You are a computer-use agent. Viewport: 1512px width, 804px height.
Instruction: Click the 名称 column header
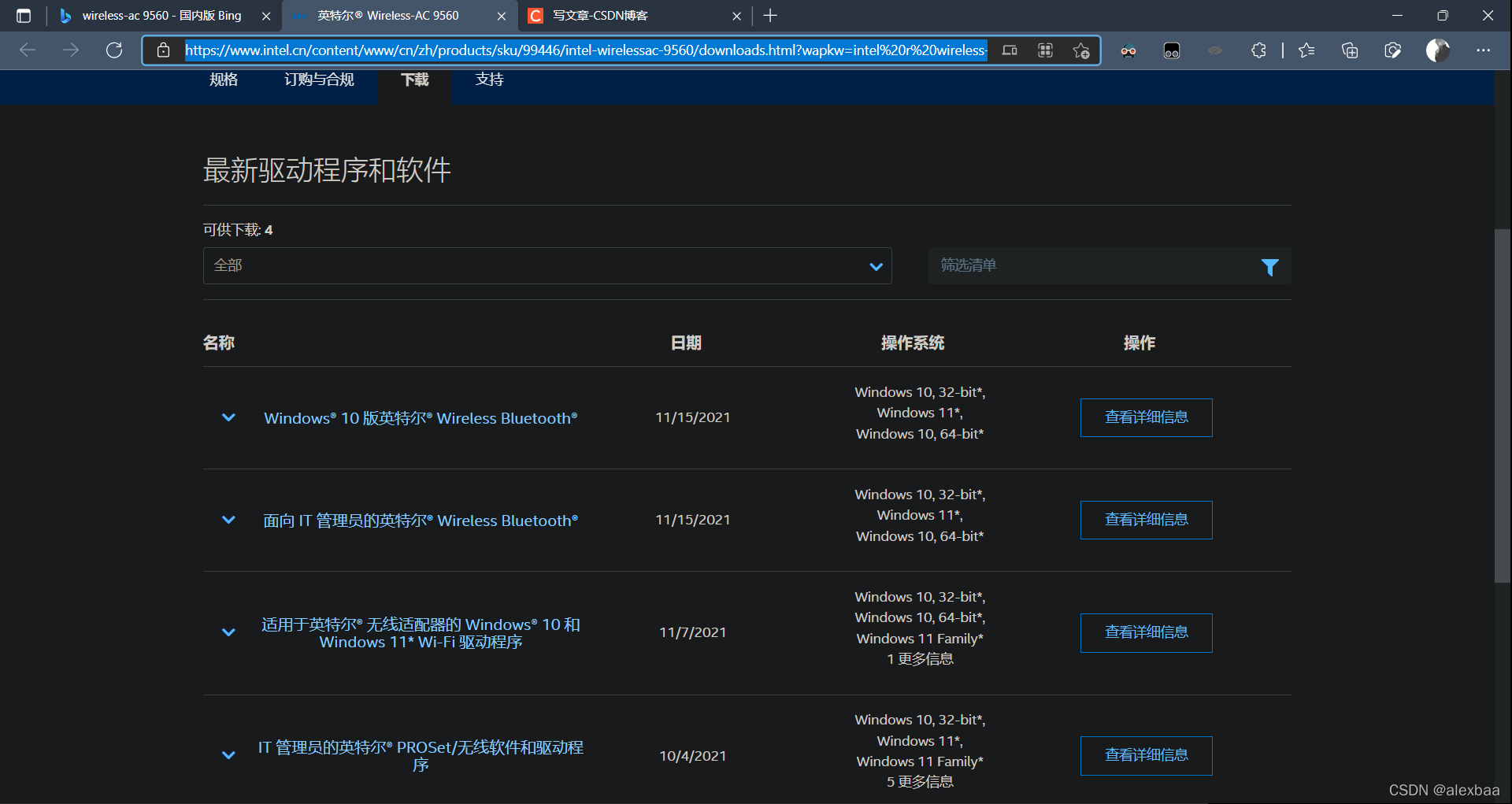pos(219,343)
